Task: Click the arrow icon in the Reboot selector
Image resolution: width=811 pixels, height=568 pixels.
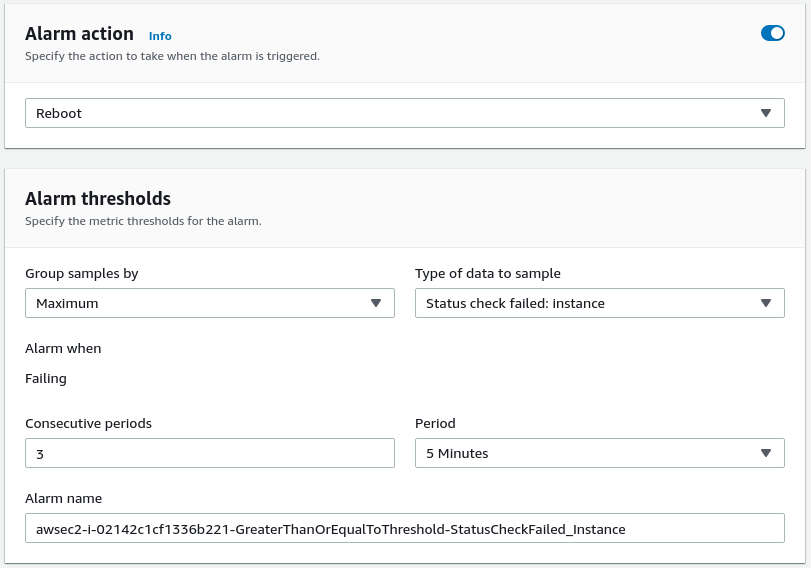Action: click(766, 113)
